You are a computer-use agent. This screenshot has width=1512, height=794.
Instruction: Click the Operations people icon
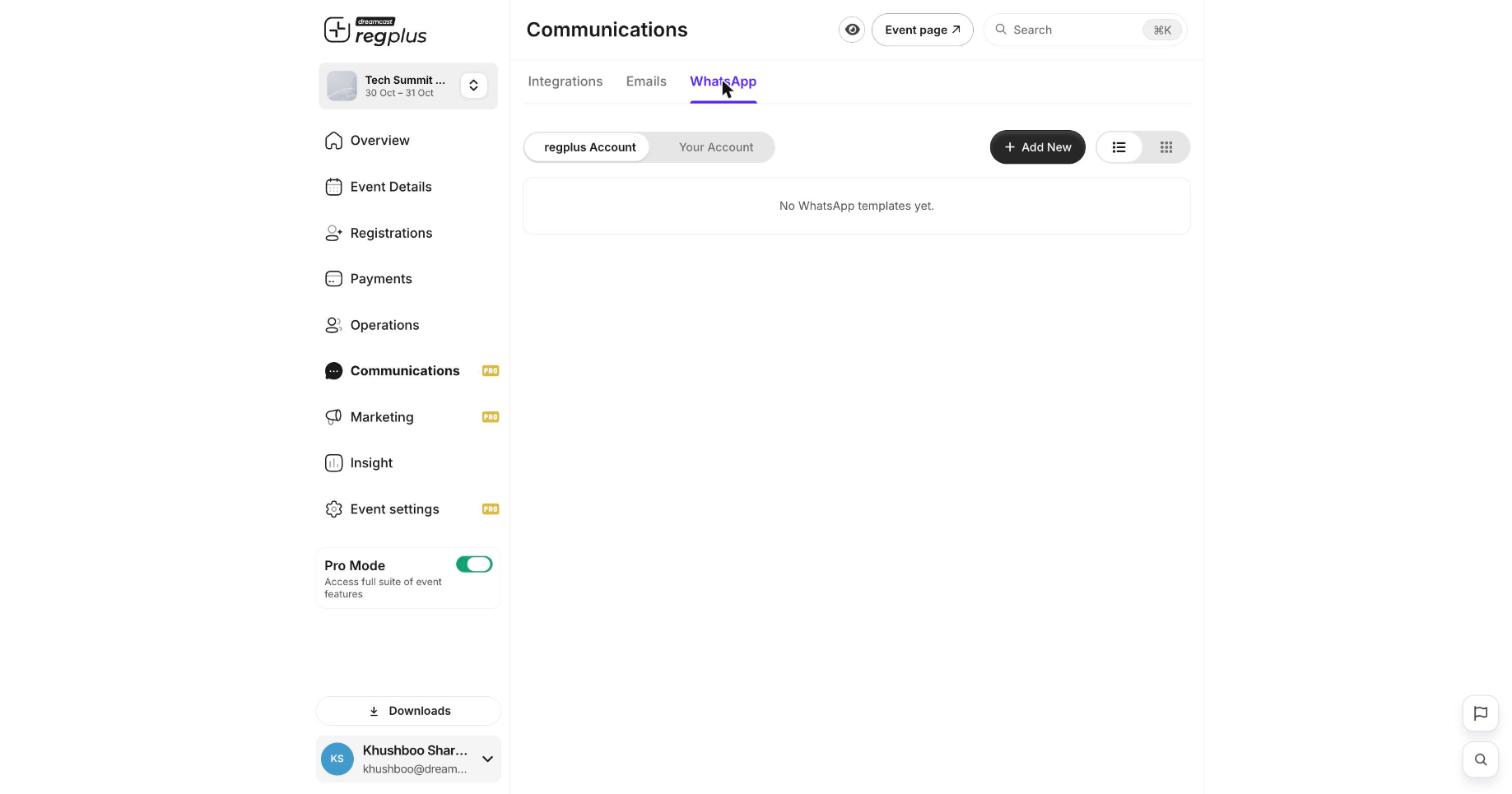[334, 325]
